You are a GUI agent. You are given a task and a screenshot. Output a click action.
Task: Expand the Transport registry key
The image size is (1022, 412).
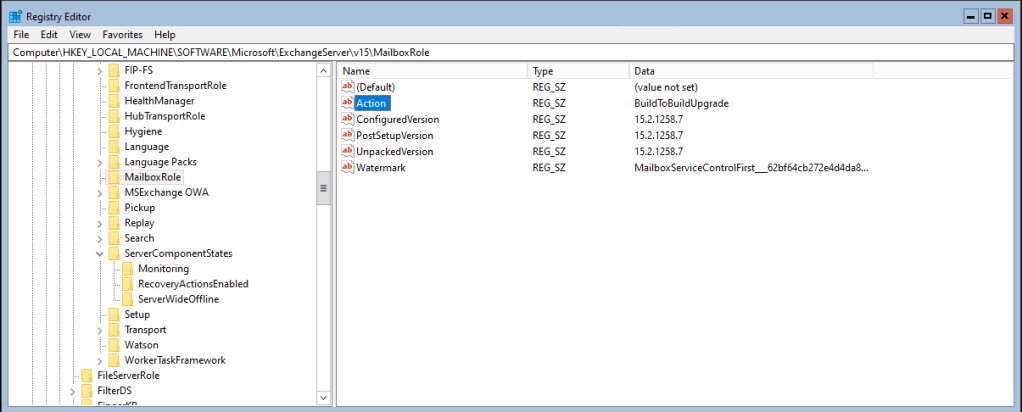(x=99, y=330)
